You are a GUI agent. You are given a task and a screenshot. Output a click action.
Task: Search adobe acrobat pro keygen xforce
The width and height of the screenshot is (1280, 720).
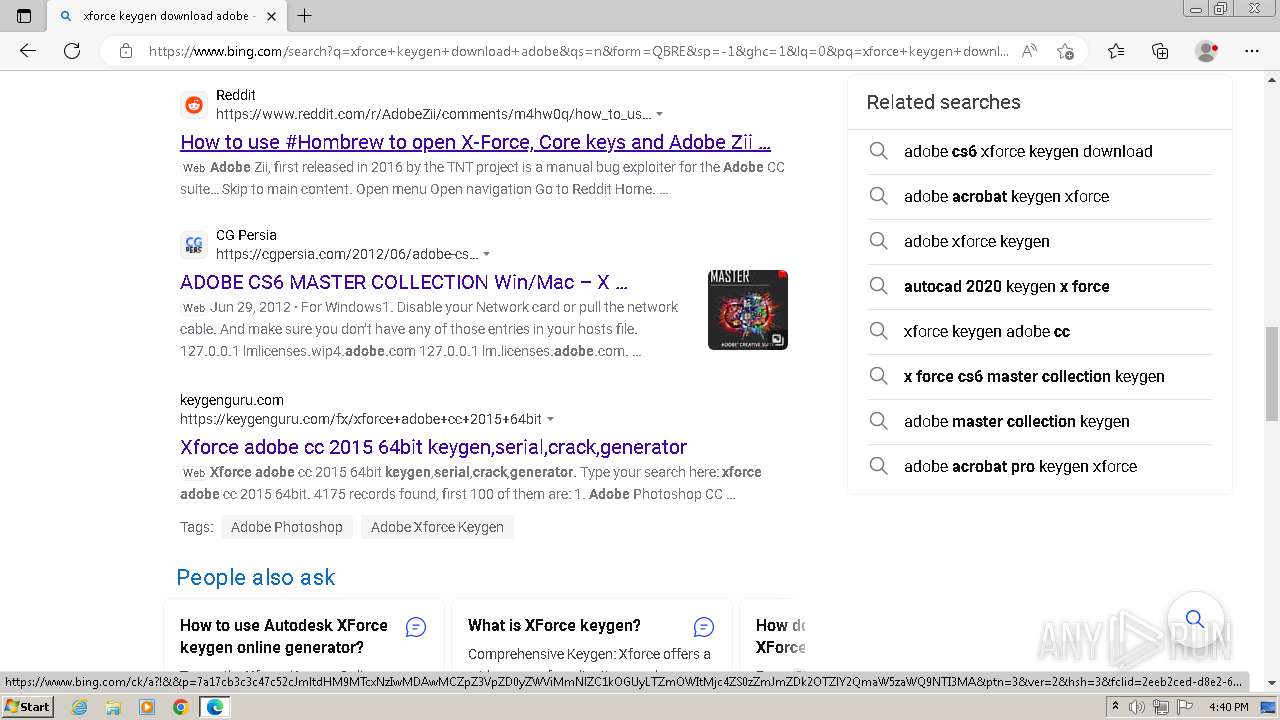coord(1040,467)
